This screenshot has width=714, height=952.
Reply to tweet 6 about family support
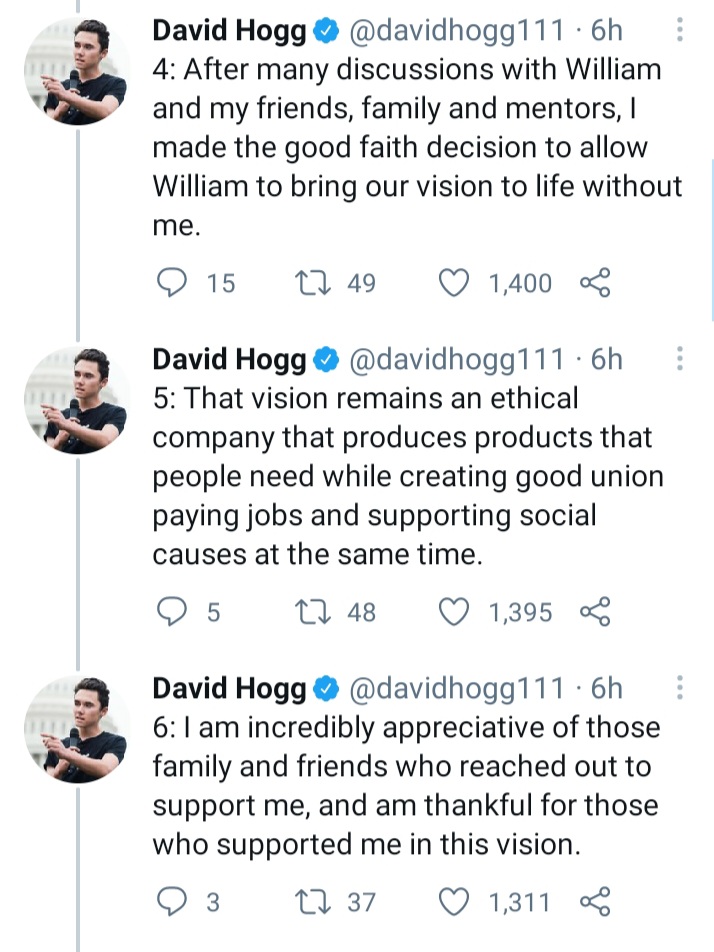pos(177,902)
